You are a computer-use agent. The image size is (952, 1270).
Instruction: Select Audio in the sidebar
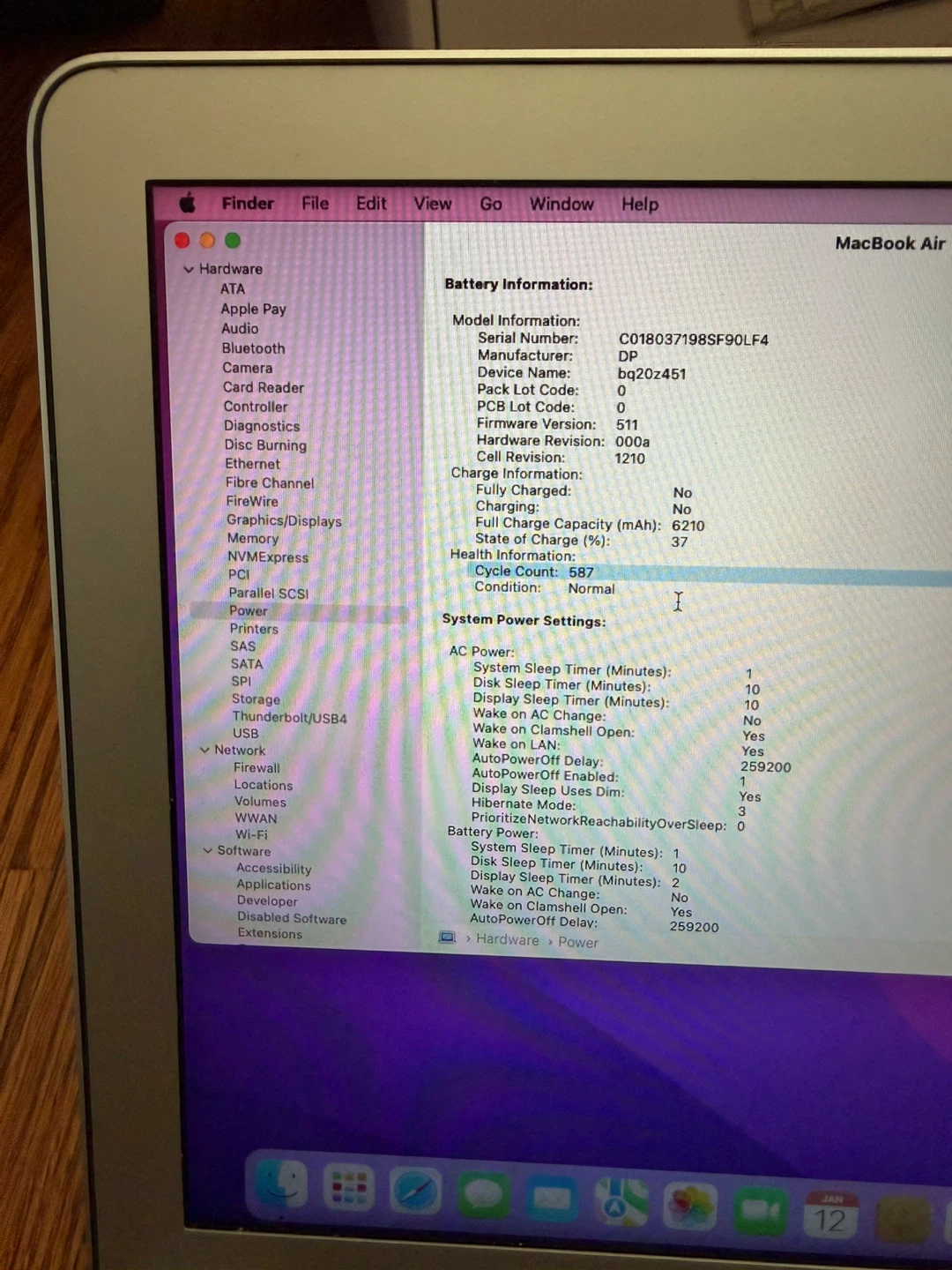(240, 328)
